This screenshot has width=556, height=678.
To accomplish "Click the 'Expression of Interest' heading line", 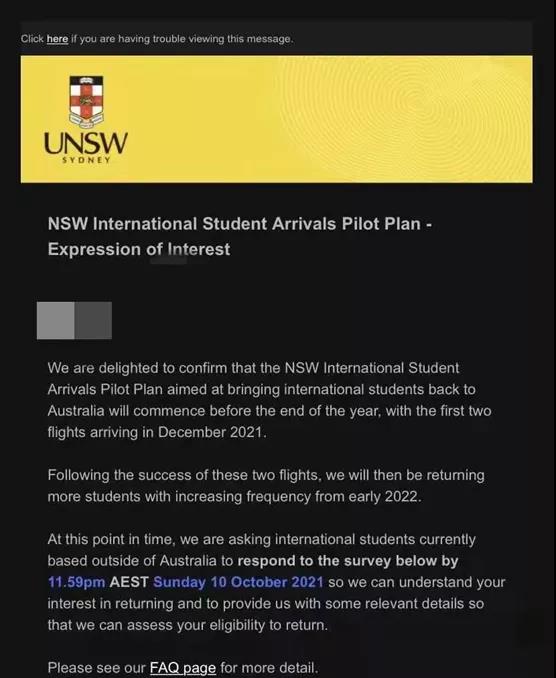I will tap(139, 249).
